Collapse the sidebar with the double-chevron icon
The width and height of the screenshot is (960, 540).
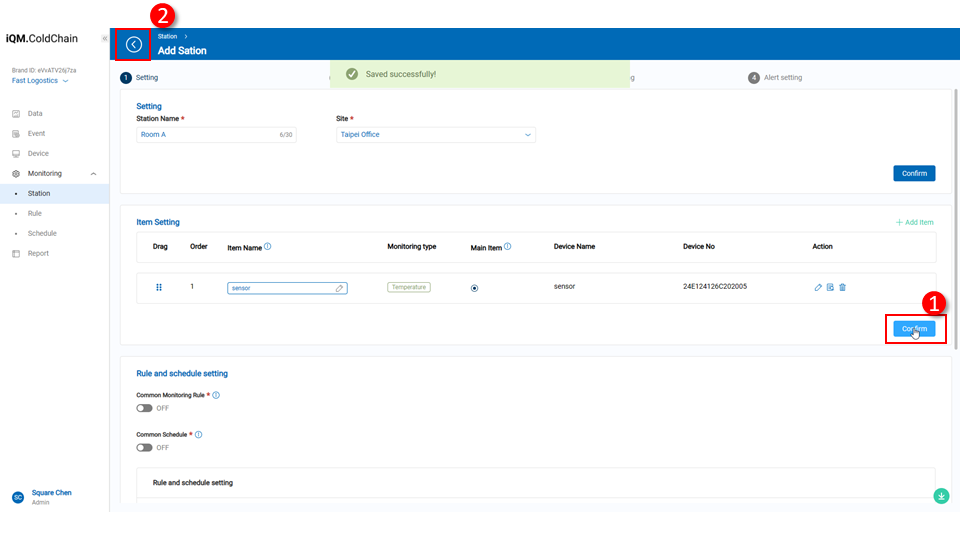(x=105, y=39)
